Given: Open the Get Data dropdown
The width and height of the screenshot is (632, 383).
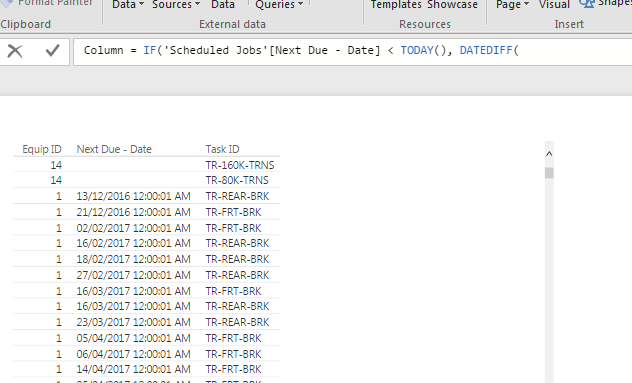Looking at the screenshot, I should 128,5.
